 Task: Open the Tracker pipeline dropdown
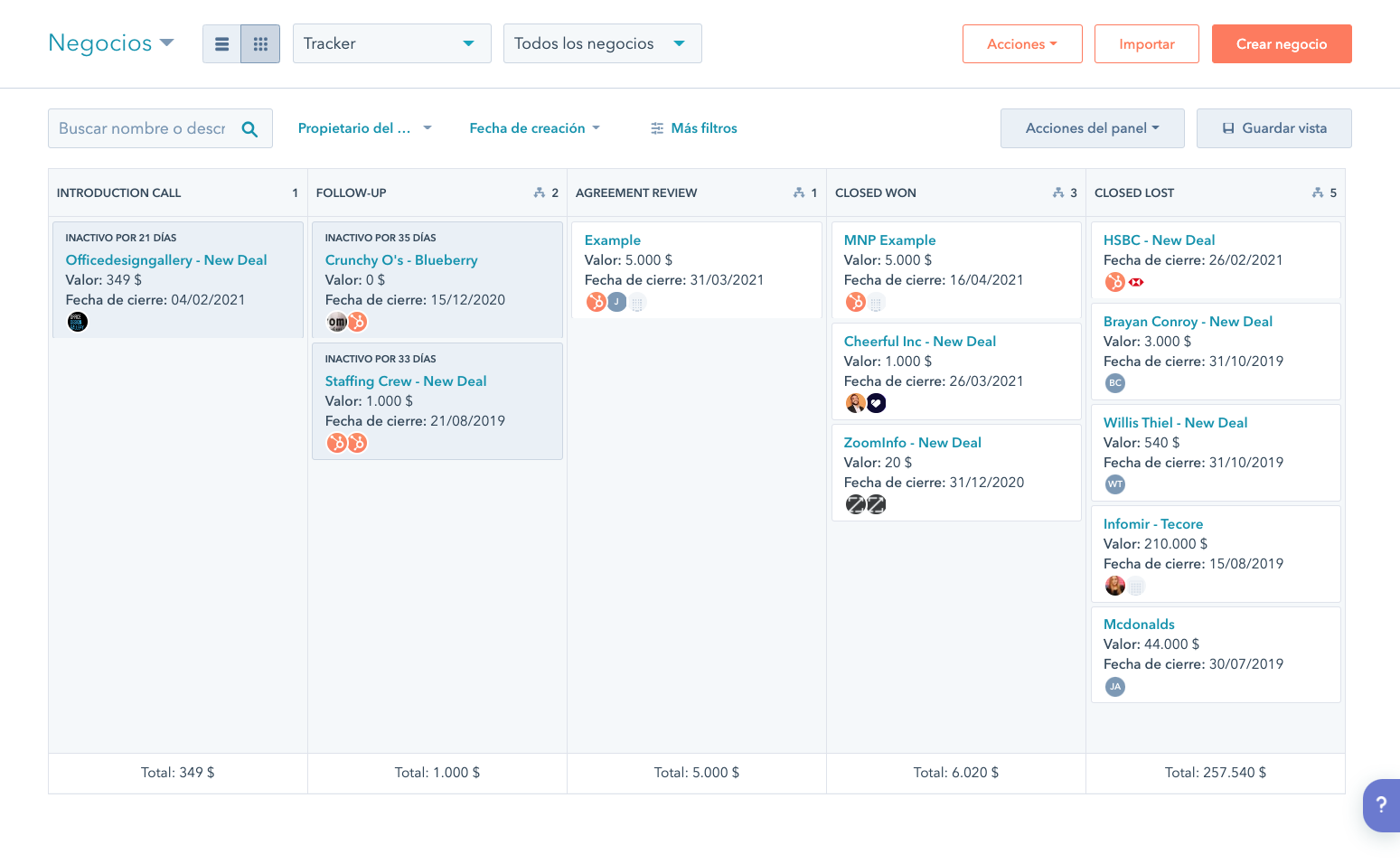(391, 43)
